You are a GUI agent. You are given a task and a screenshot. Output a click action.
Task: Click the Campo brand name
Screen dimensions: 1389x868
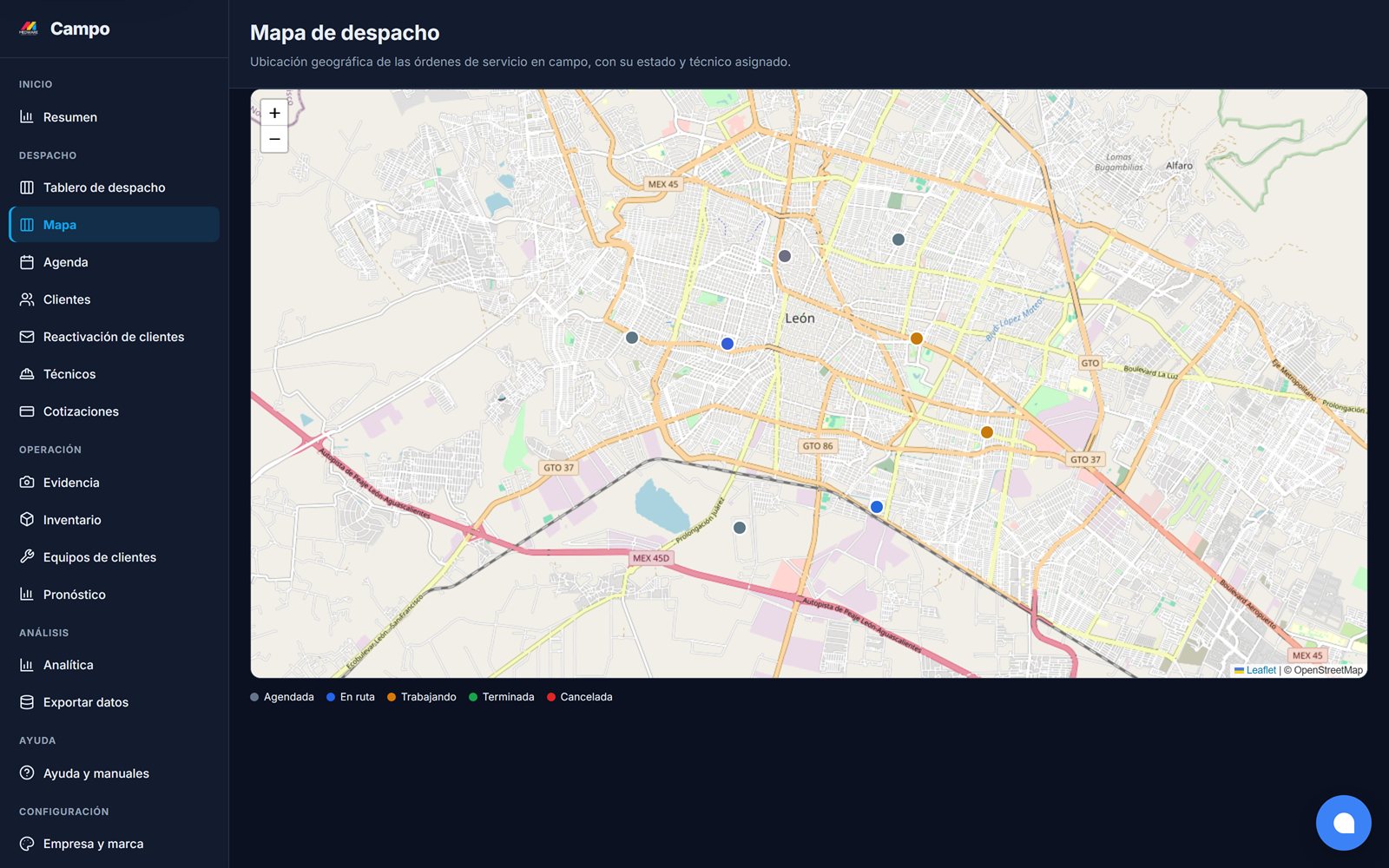(80, 29)
